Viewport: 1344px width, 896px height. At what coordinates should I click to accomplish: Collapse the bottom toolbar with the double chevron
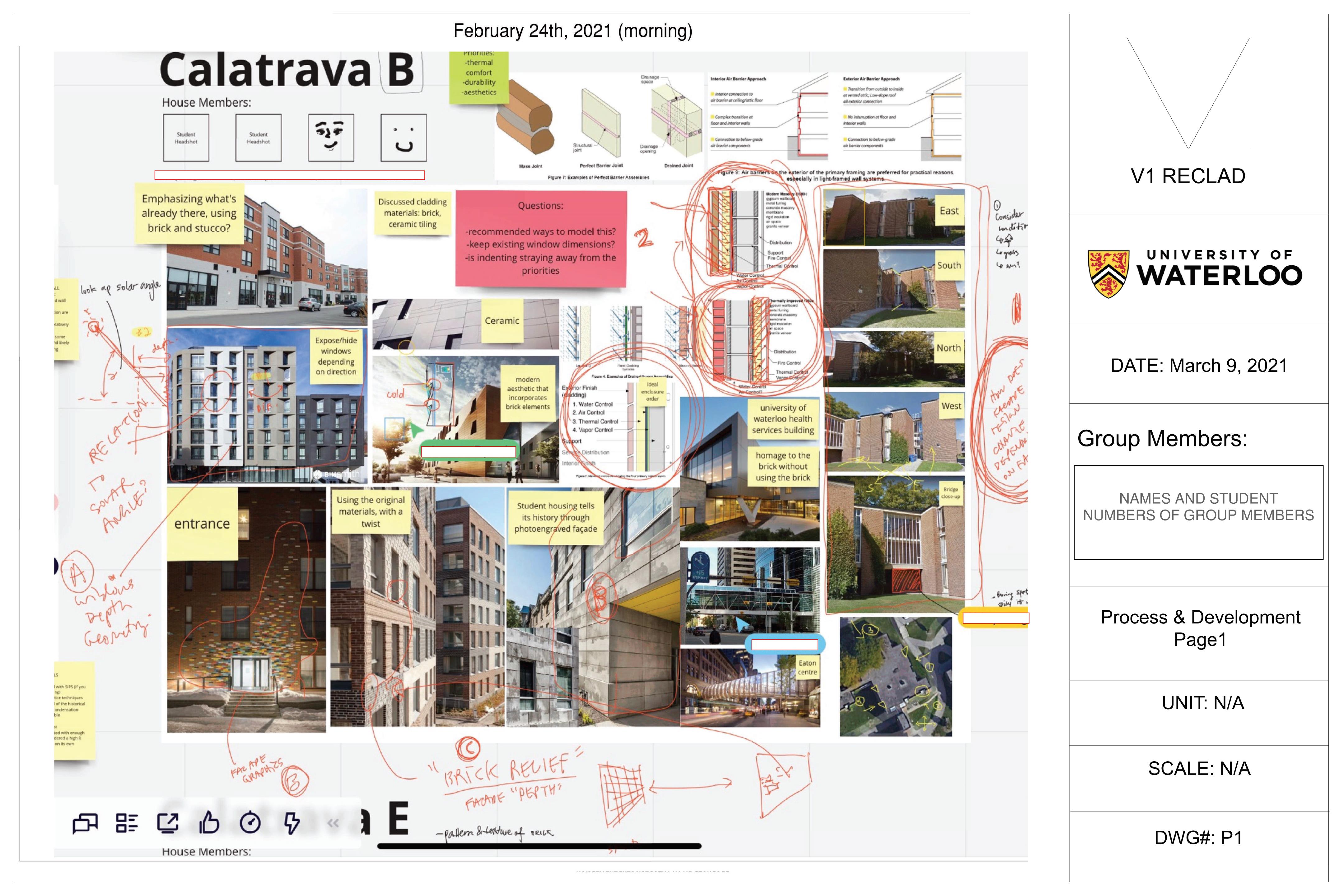pyautogui.click(x=333, y=824)
